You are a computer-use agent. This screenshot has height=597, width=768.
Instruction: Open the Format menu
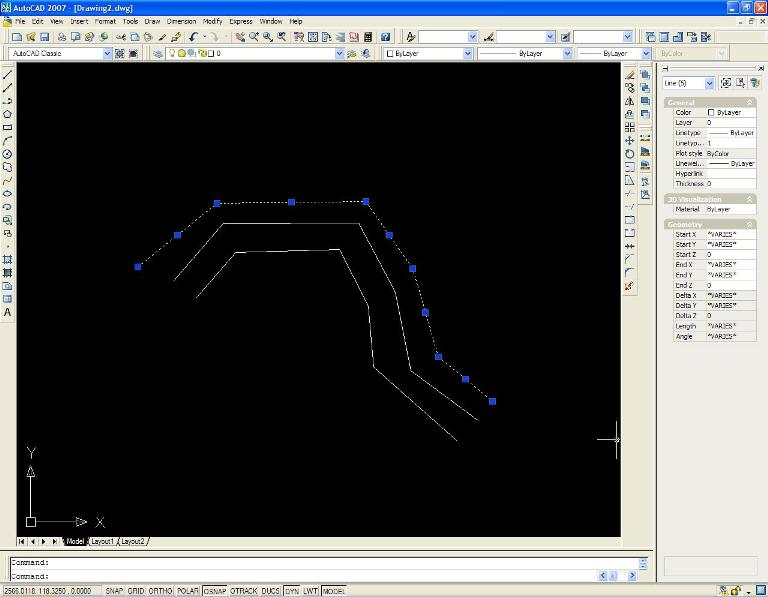(x=105, y=22)
